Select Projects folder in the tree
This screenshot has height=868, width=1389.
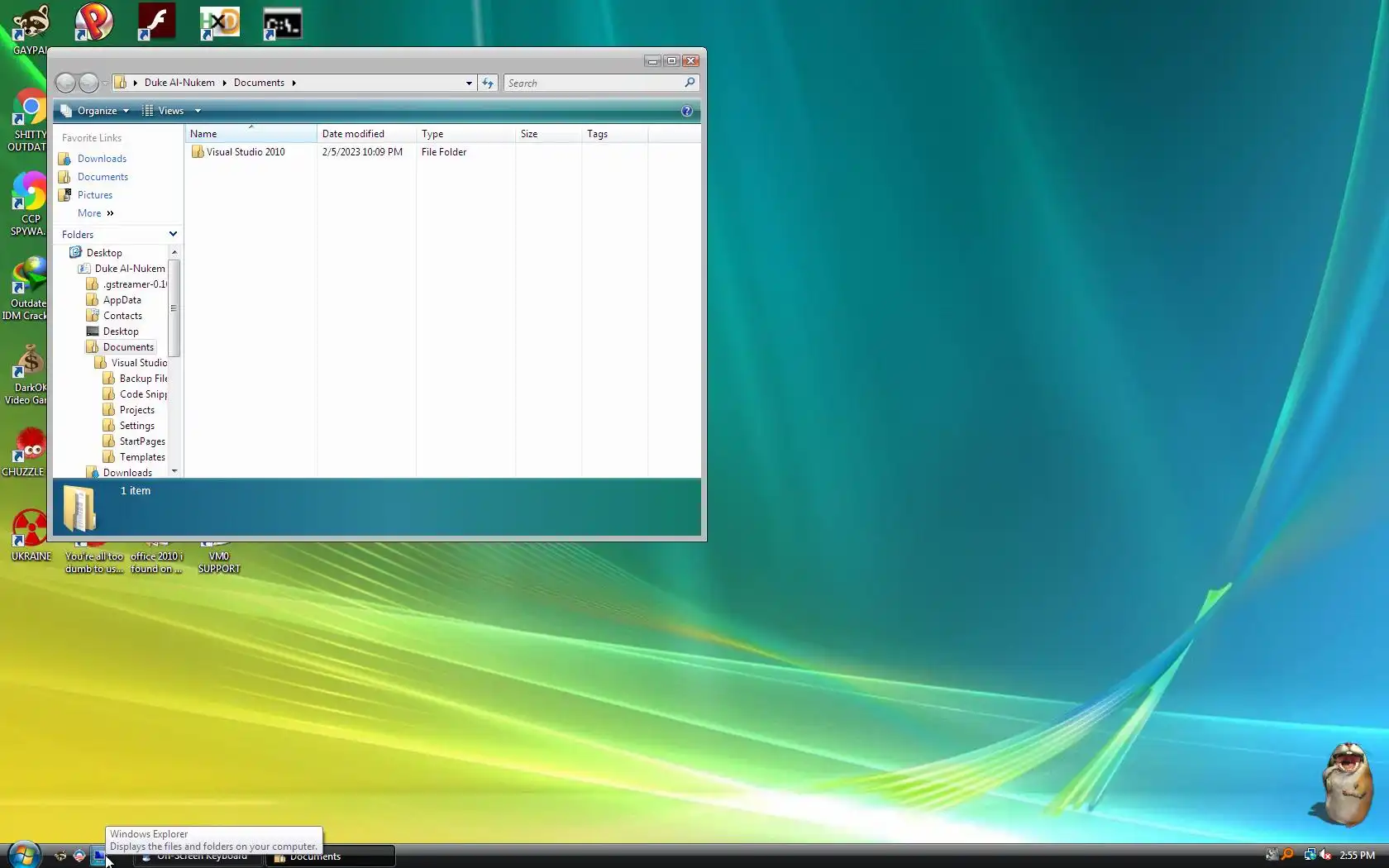coord(136,410)
